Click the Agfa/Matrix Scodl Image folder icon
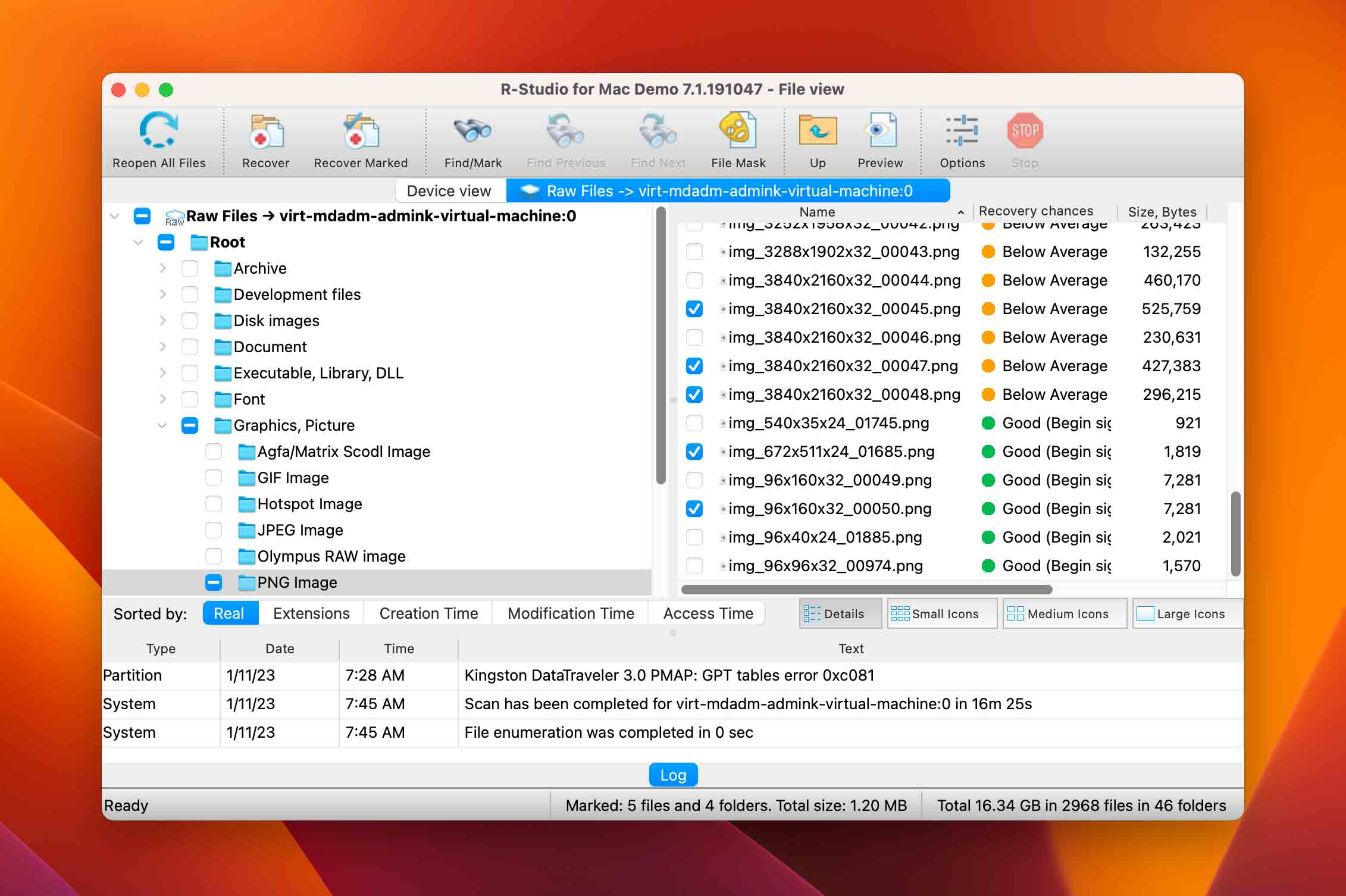1346x896 pixels. click(x=246, y=452)
